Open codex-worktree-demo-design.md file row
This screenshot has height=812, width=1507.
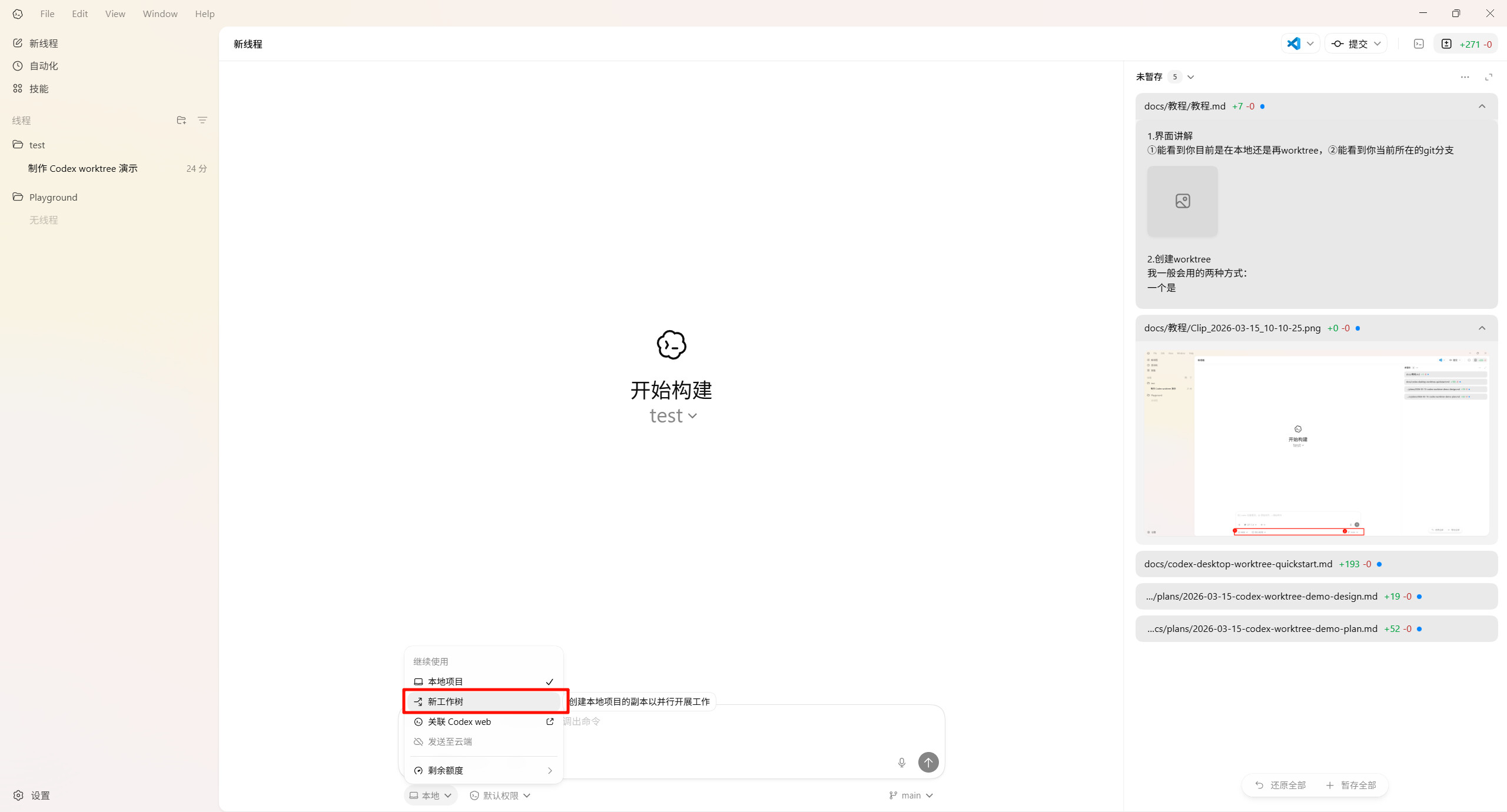click(1316, 596)
